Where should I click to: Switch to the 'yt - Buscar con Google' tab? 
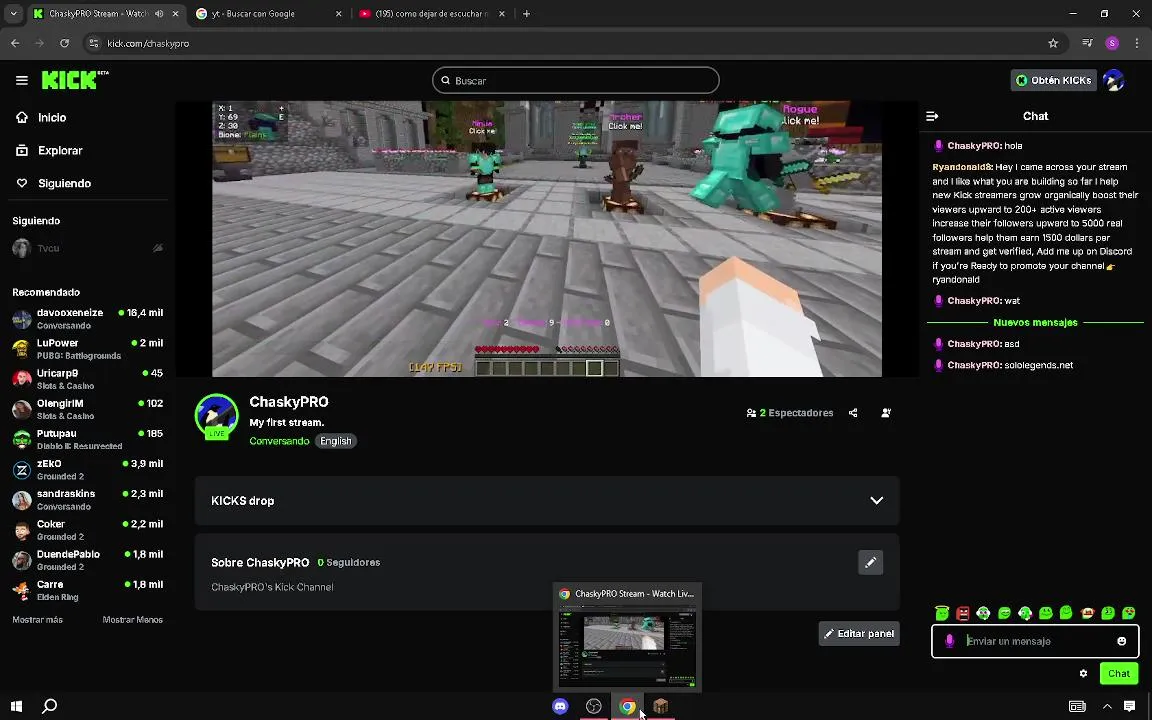pos(269,14)
